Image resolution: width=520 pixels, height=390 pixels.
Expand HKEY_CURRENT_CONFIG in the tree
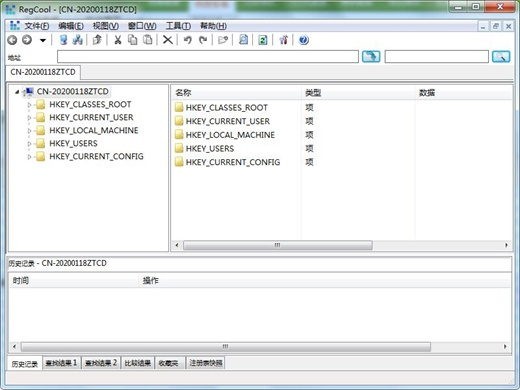29,157
